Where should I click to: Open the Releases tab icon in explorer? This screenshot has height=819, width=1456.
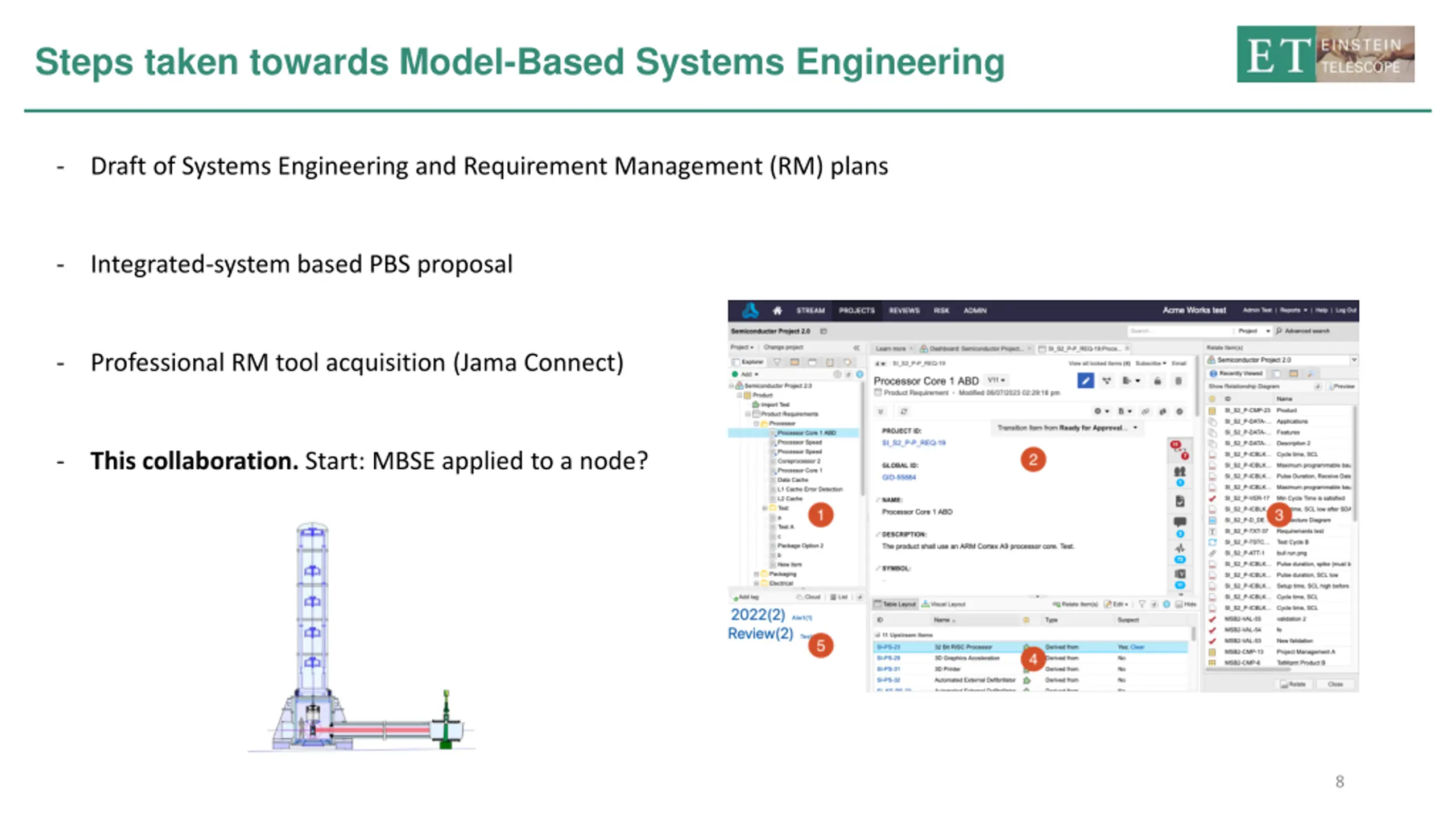795,362
